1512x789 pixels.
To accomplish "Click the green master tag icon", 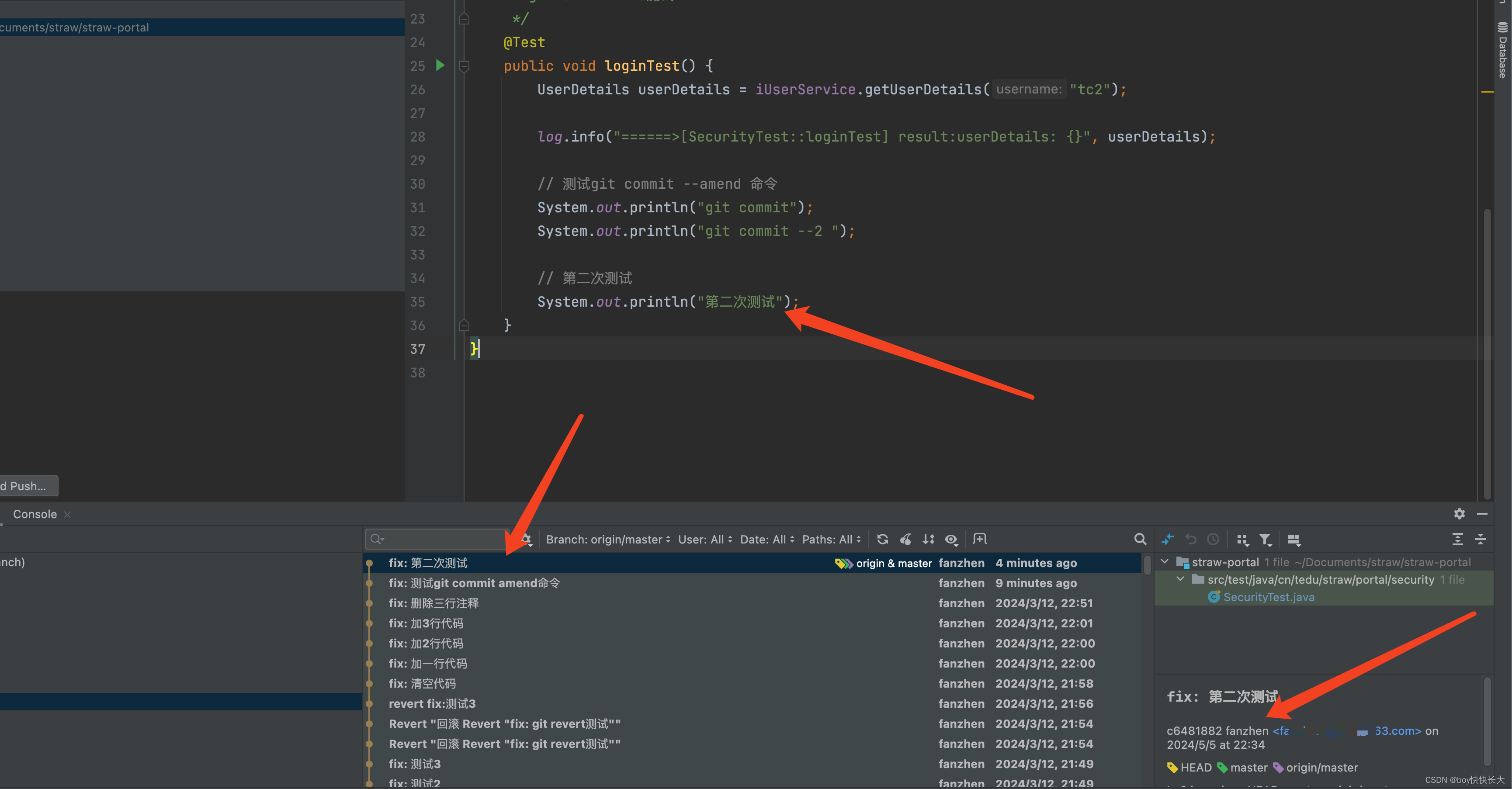I will (x=1222, y=767).
